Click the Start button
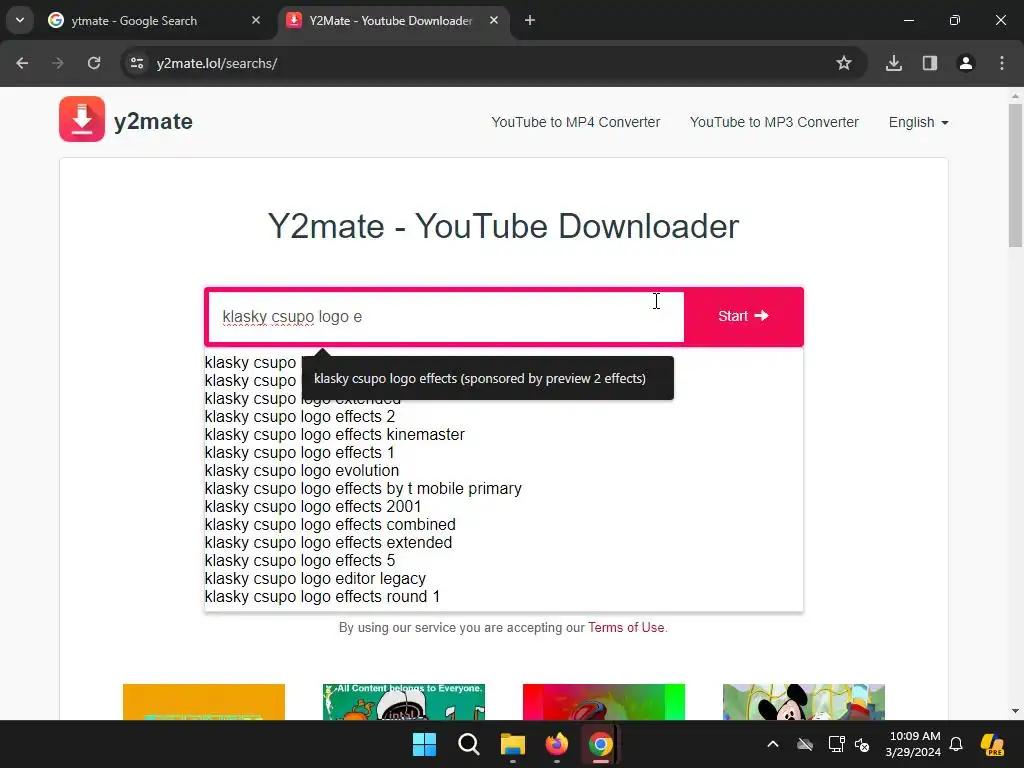Viewport: 1024px width, 768px height. point(743,316)
